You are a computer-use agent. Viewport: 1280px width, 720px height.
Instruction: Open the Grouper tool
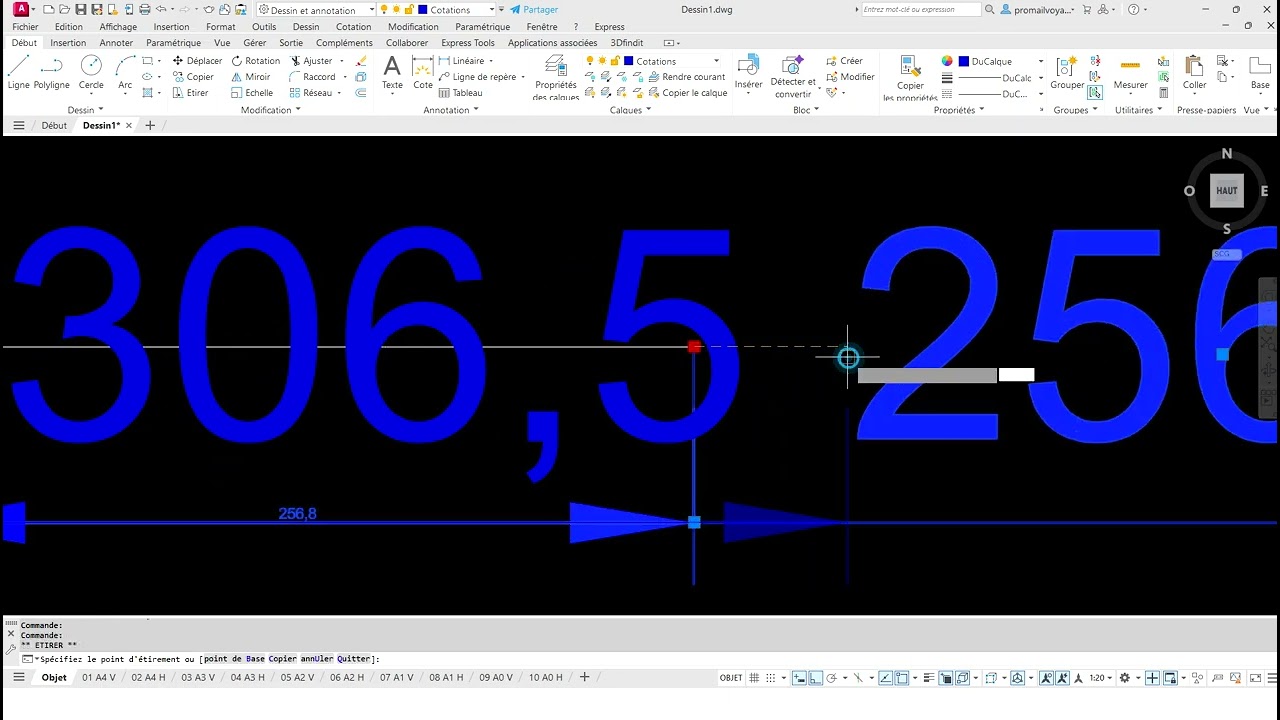[1067, 72]
